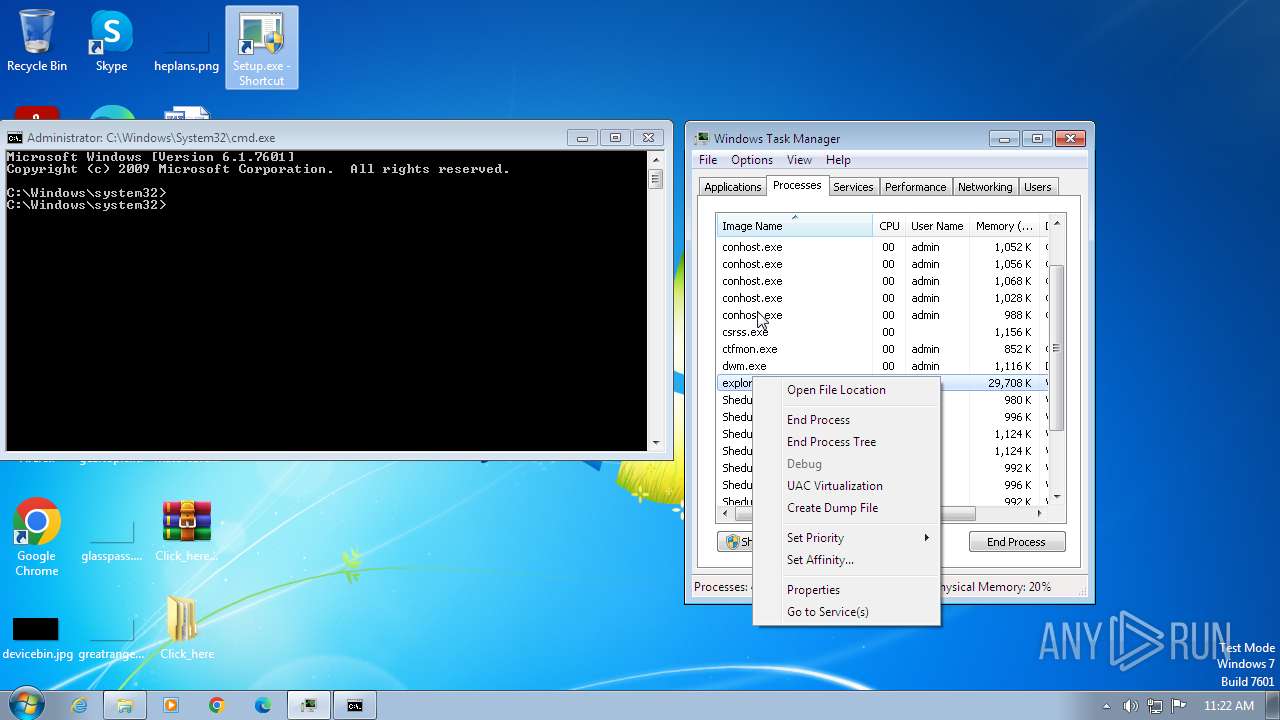Screen dimensions: 1280x720
Task: Select the Setup.exe shortcut on the desktop
Action: tap(261, 48)
